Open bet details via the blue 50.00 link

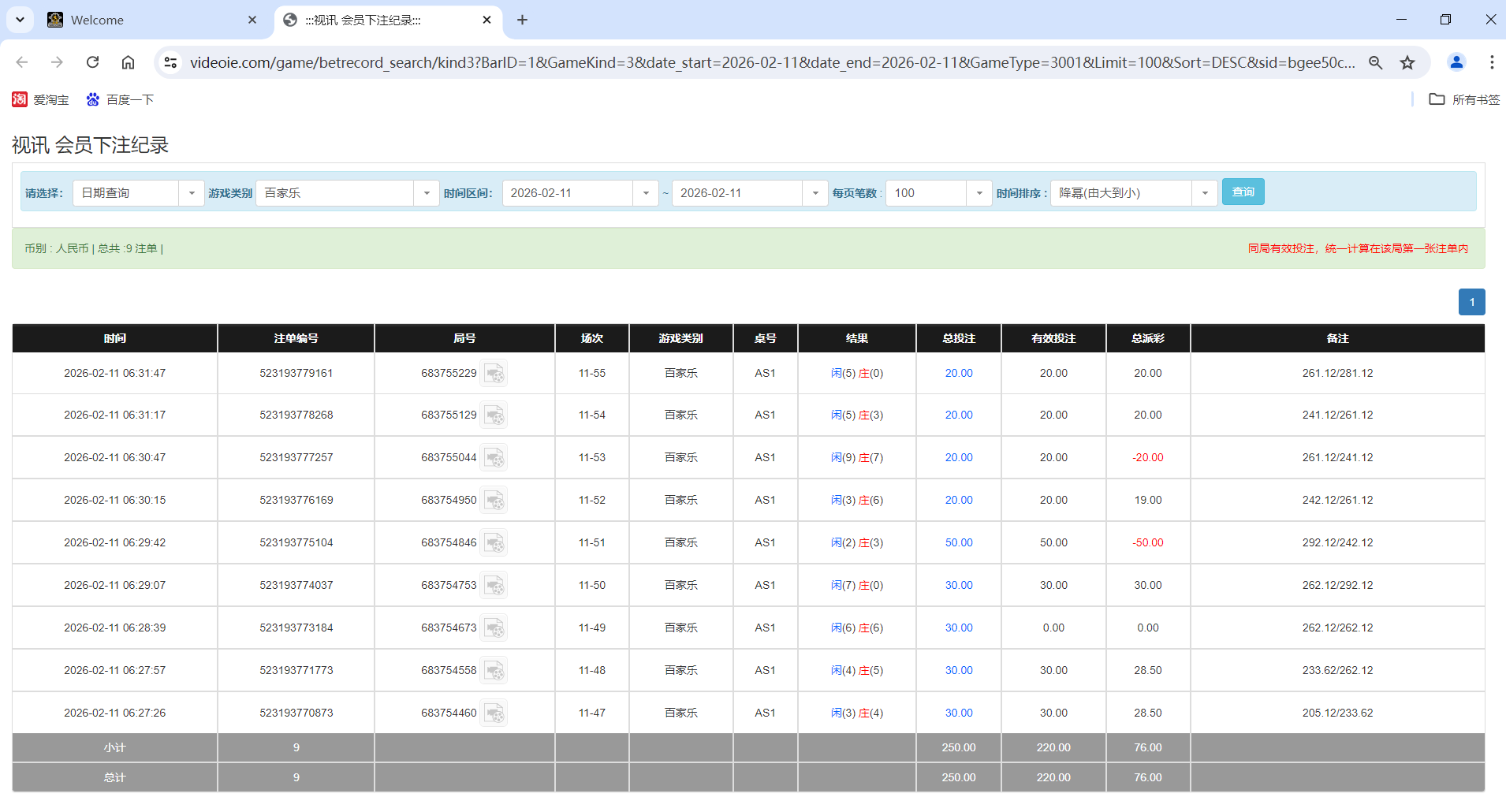[957, 542]
